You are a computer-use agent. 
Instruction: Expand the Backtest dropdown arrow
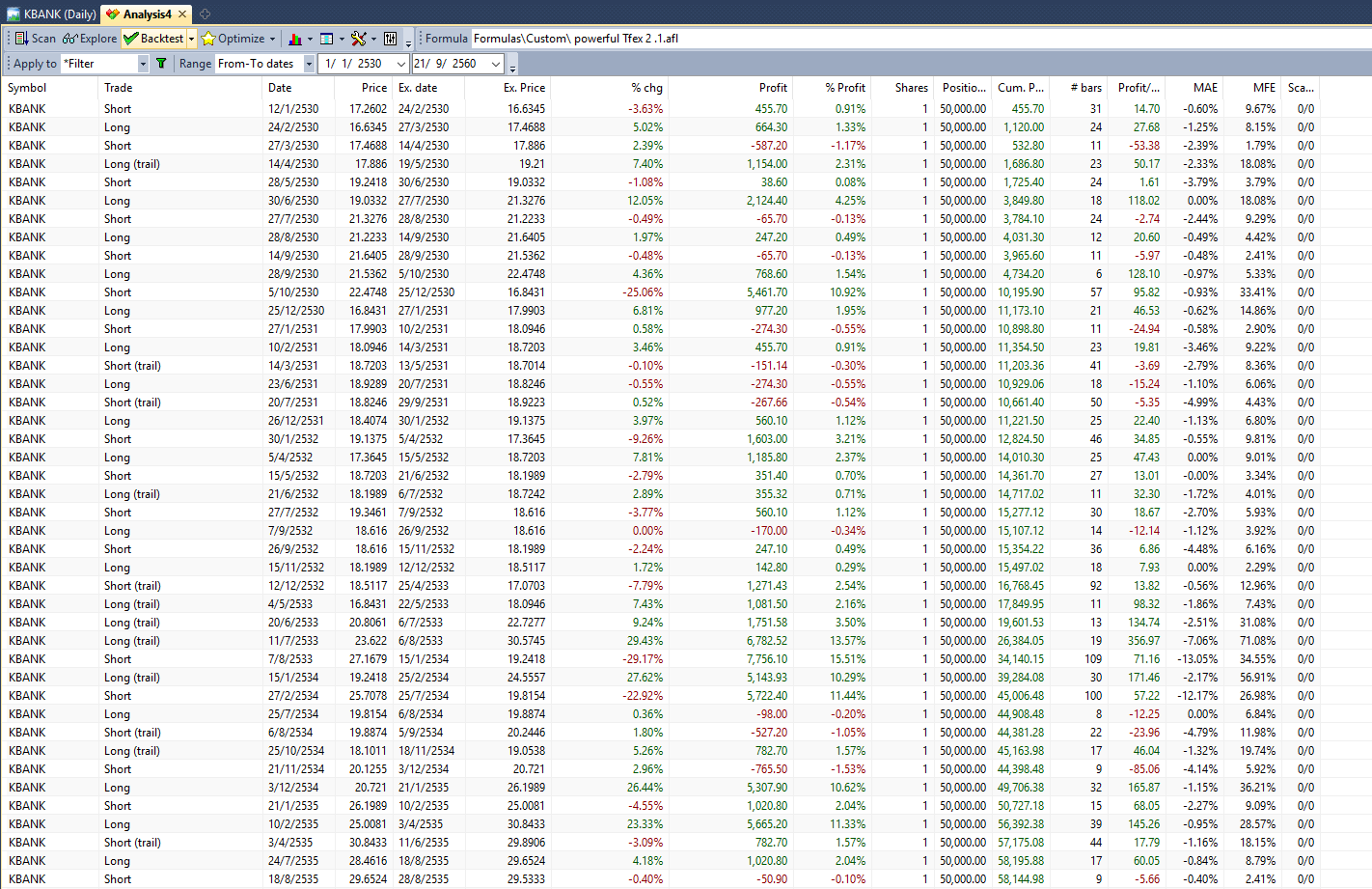click(x=192, y=39)
